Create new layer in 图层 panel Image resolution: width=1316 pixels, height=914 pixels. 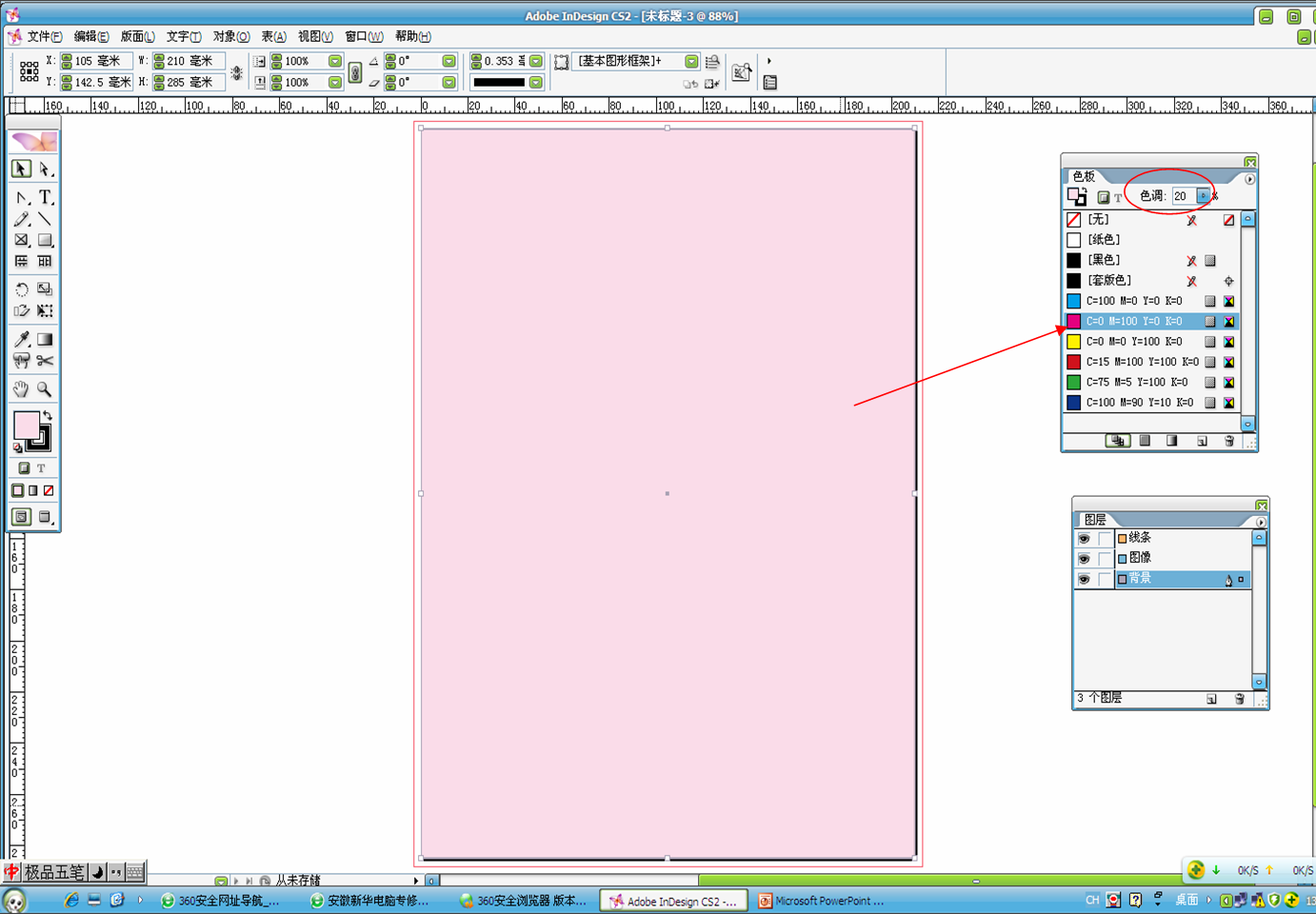tap(1211, 699)
